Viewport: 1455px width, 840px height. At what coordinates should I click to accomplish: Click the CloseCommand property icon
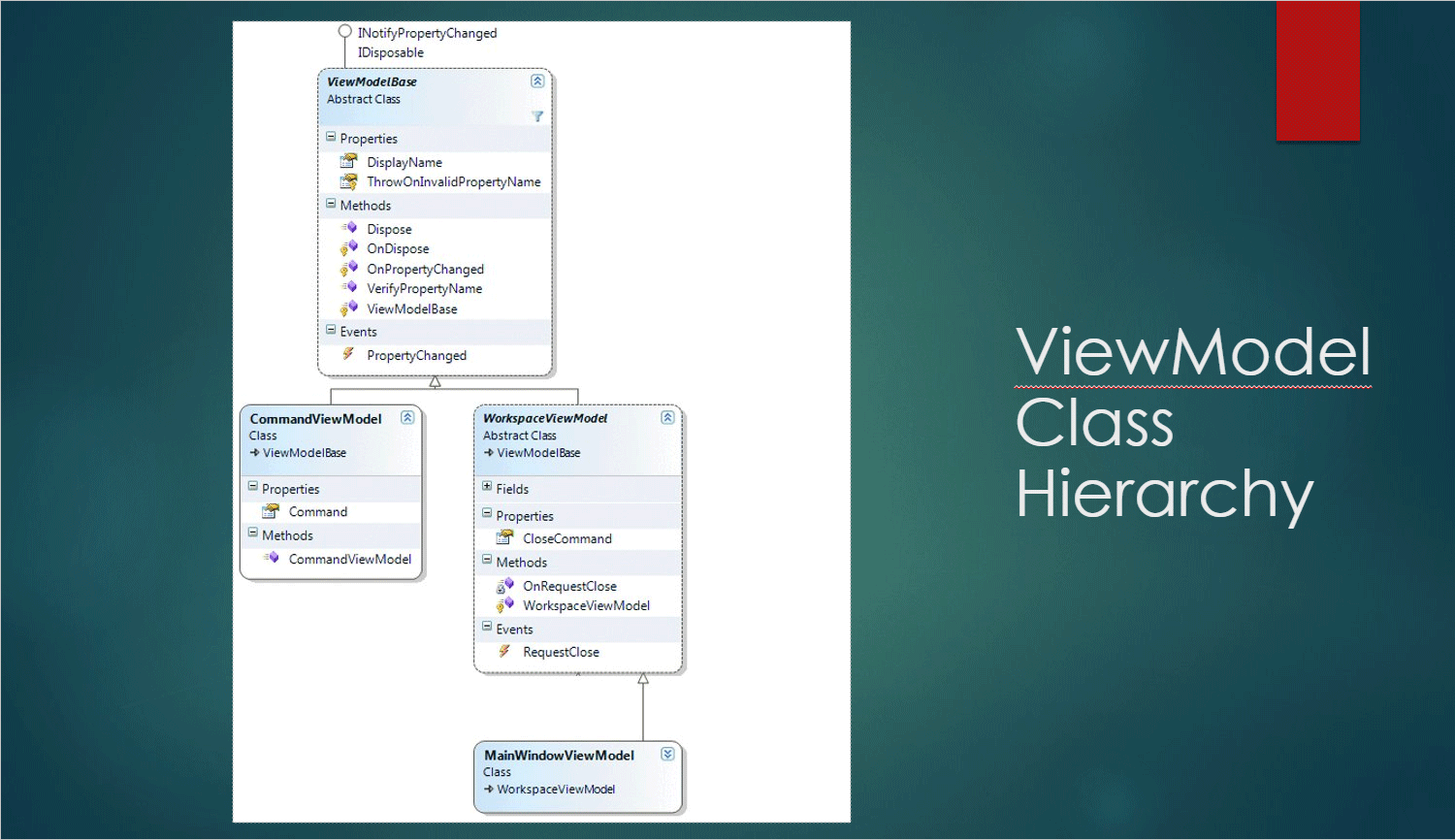tap(504, 538)
